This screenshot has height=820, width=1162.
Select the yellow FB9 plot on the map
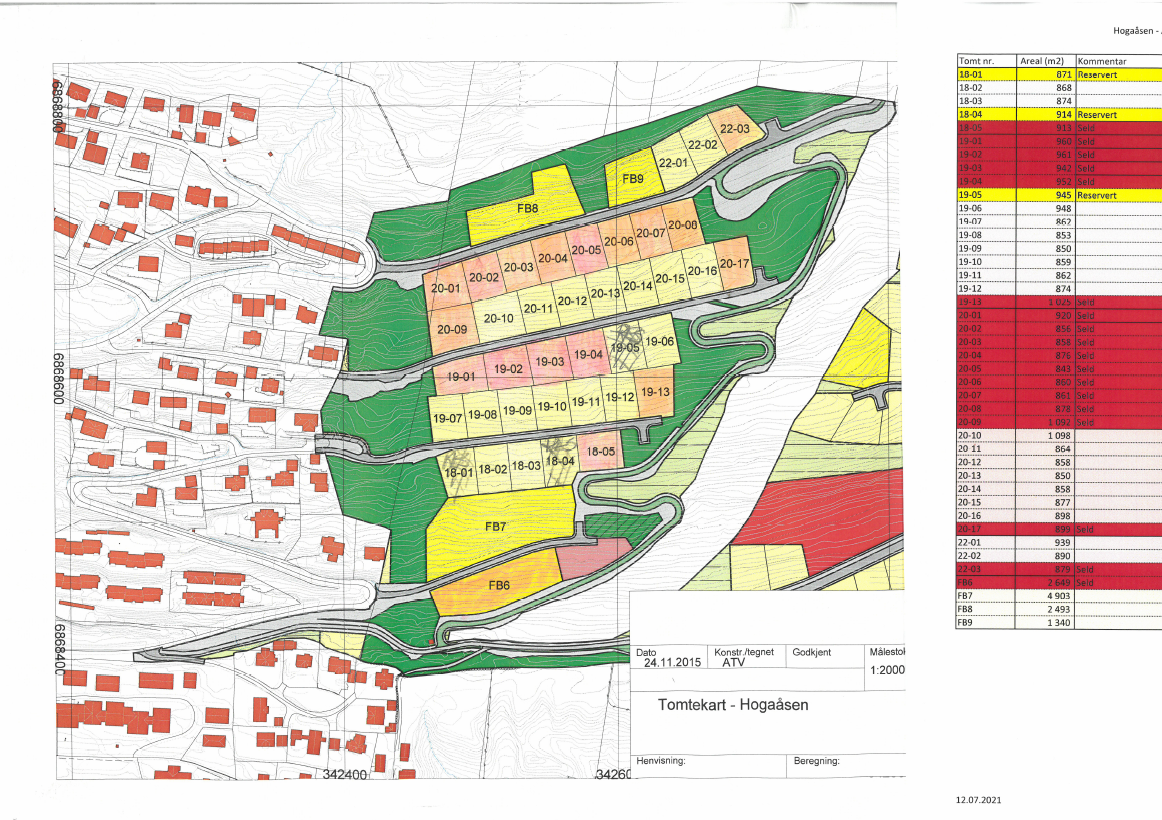click(632, 179)
